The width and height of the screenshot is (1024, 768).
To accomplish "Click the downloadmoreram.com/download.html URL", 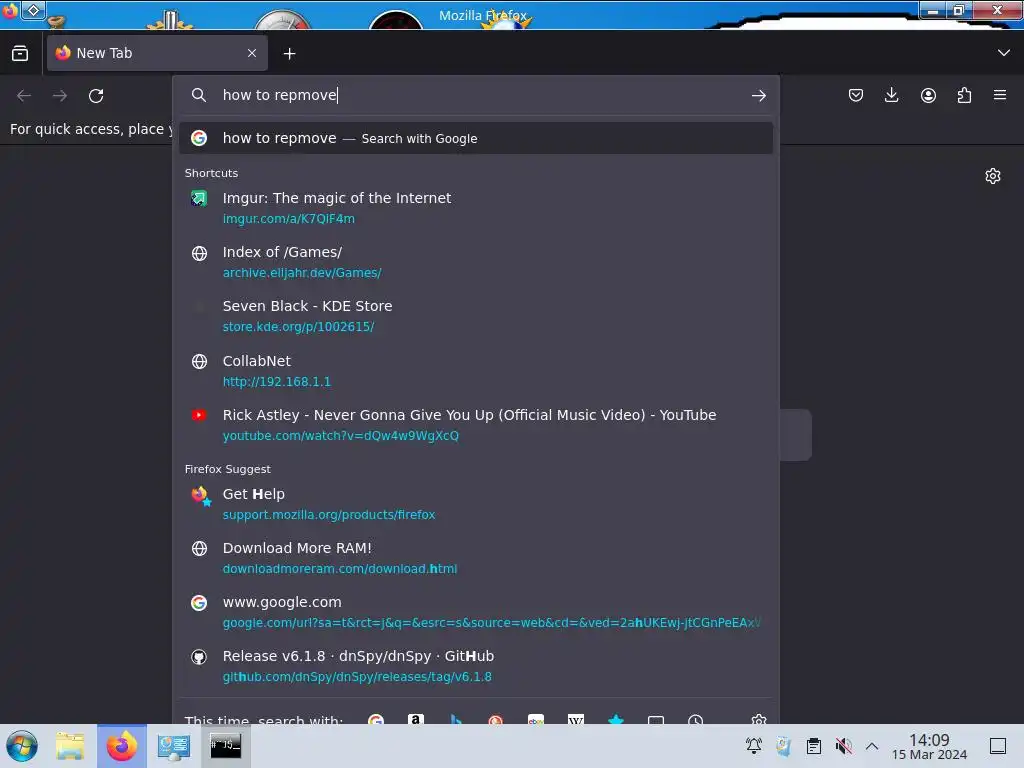I will [x=340, y=569].
